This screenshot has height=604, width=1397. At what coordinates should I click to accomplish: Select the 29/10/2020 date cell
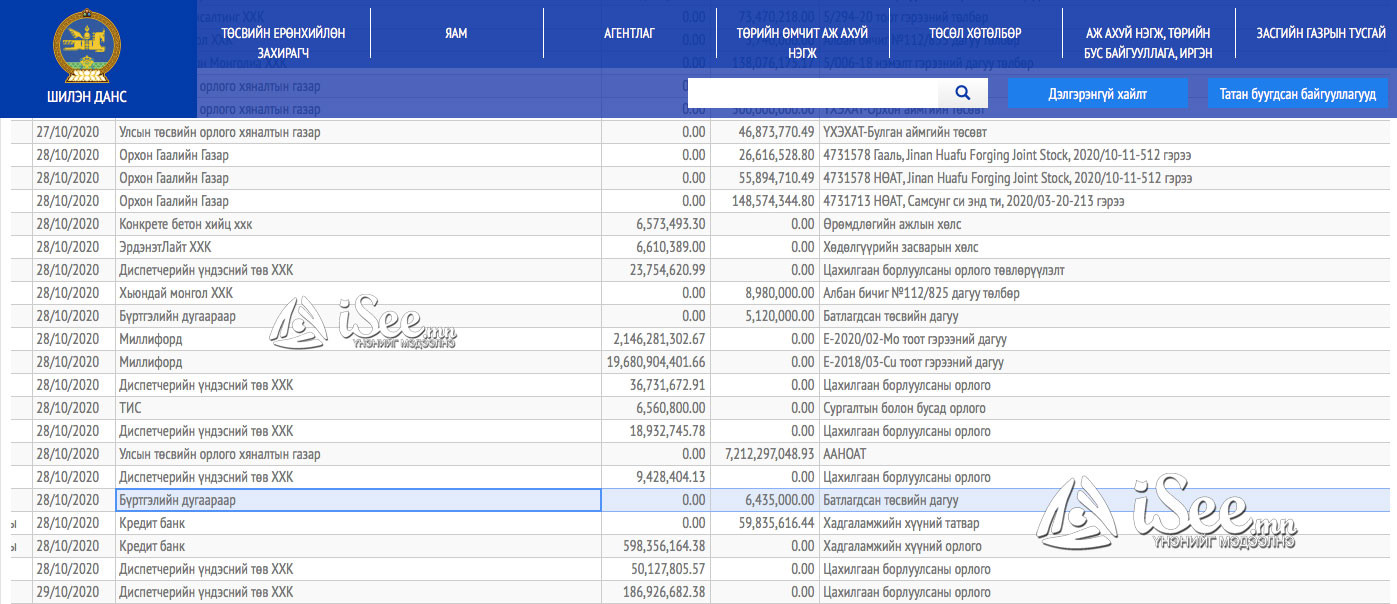[74, 592]
